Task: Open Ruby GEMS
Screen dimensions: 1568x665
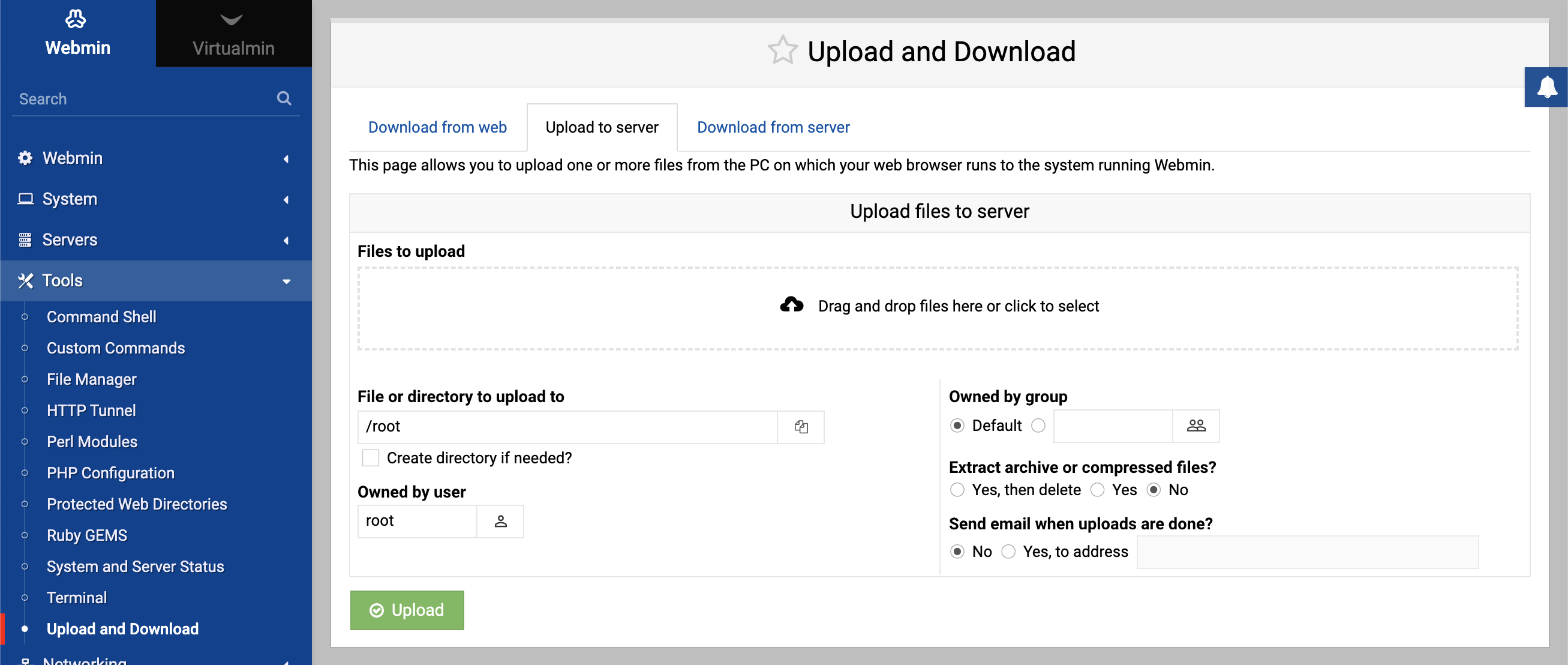Action: click(x=86, y=535)
